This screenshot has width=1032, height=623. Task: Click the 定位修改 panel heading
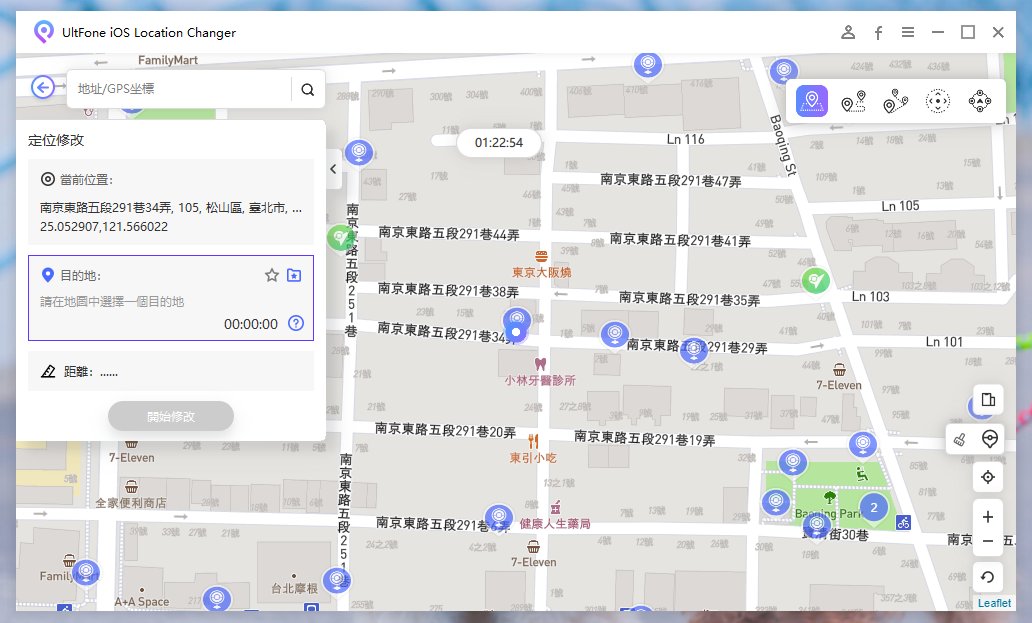(x=56, y=140)
